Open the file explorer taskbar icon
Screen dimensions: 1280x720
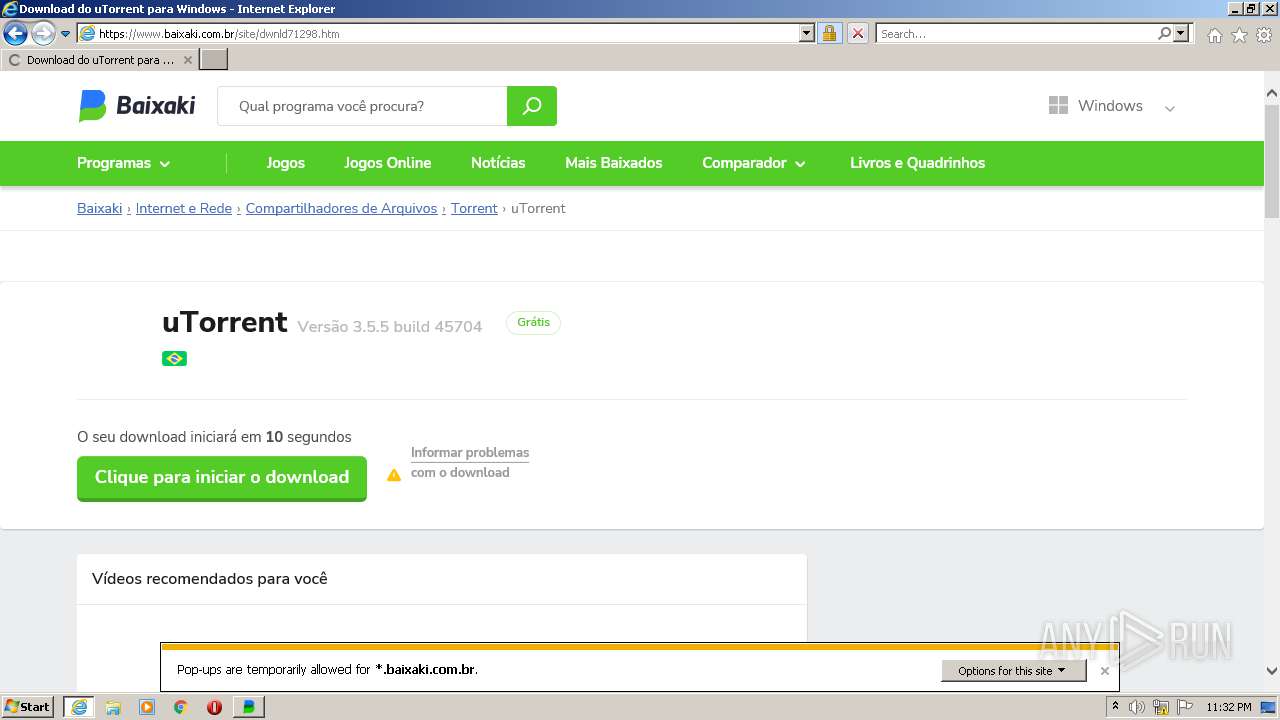(x=113, y=707)
